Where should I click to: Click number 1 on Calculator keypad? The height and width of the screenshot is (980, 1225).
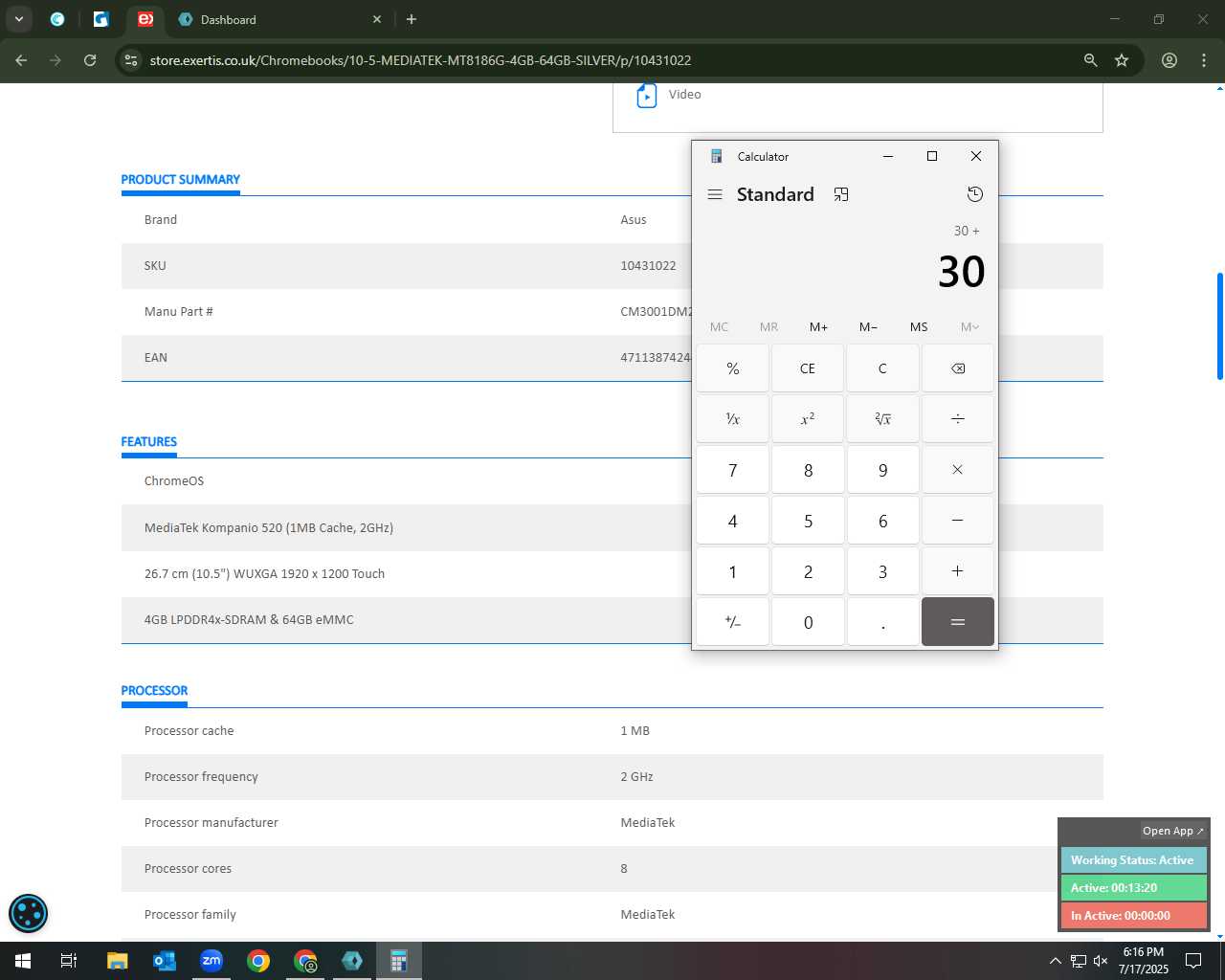pos(733,571)
